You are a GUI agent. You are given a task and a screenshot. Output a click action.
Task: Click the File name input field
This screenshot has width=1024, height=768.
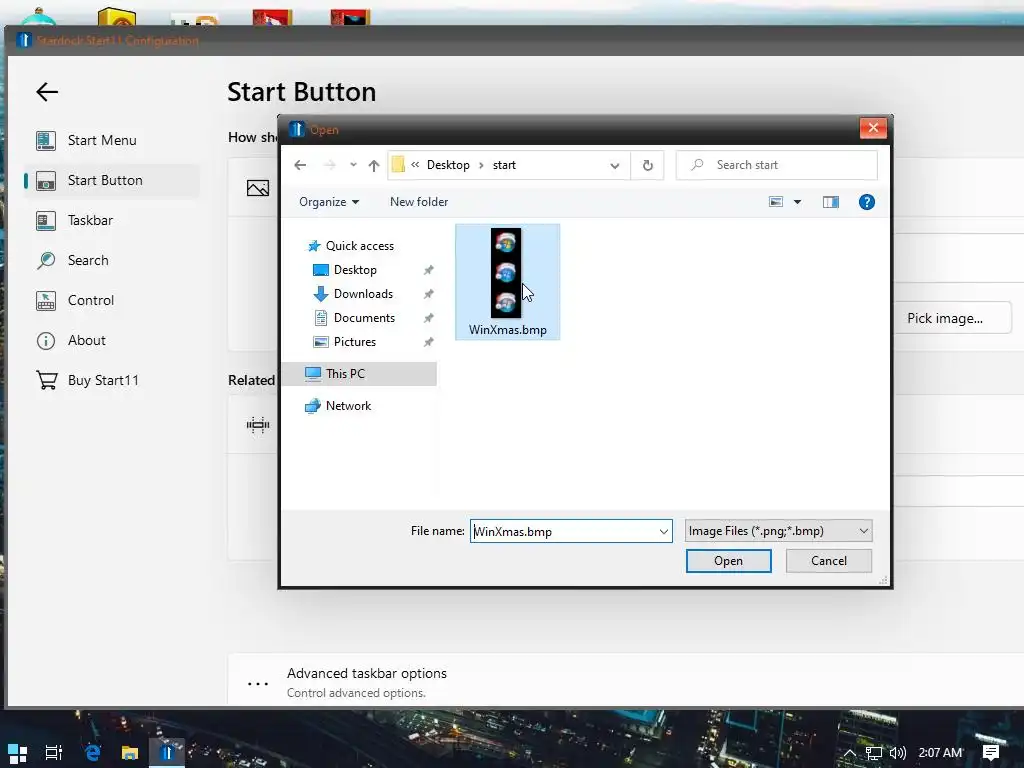[x=564, y=532]
